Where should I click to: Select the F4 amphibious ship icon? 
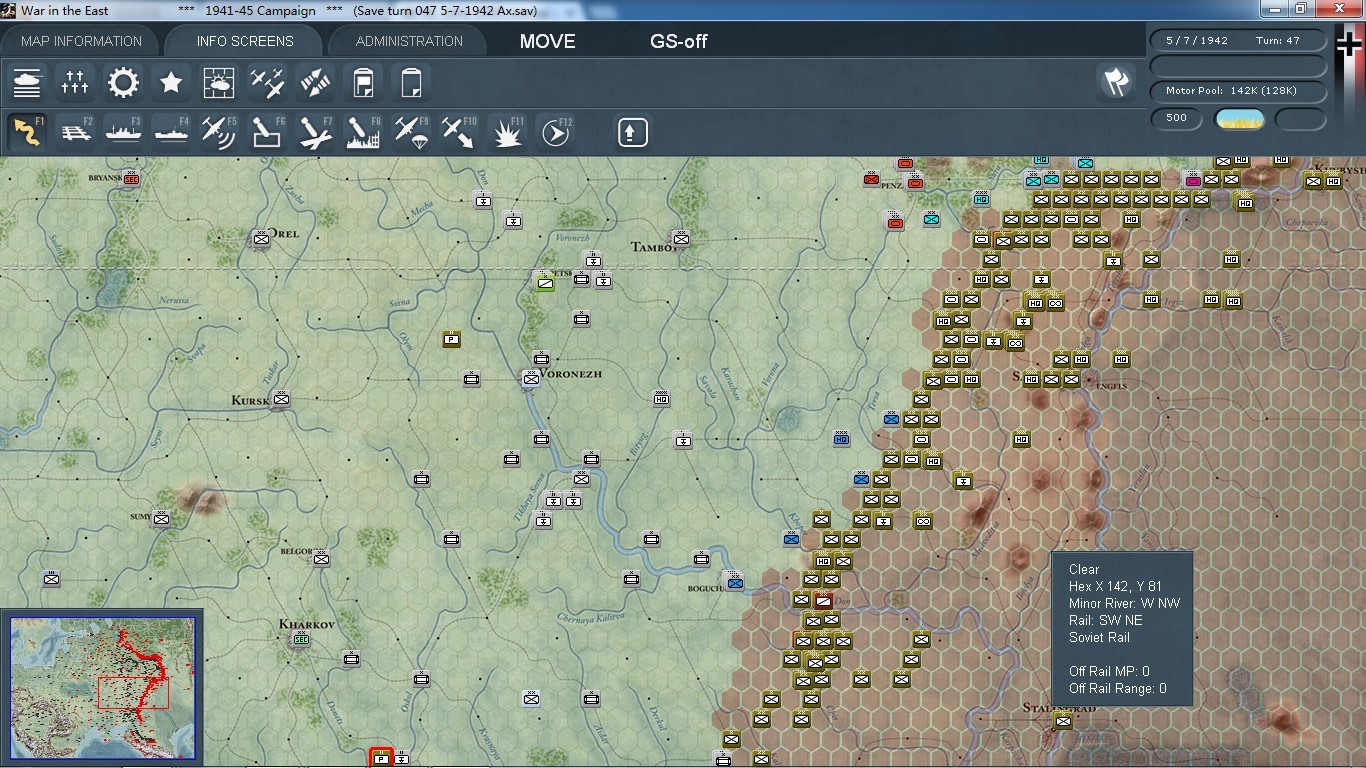[x=171, y=132]
